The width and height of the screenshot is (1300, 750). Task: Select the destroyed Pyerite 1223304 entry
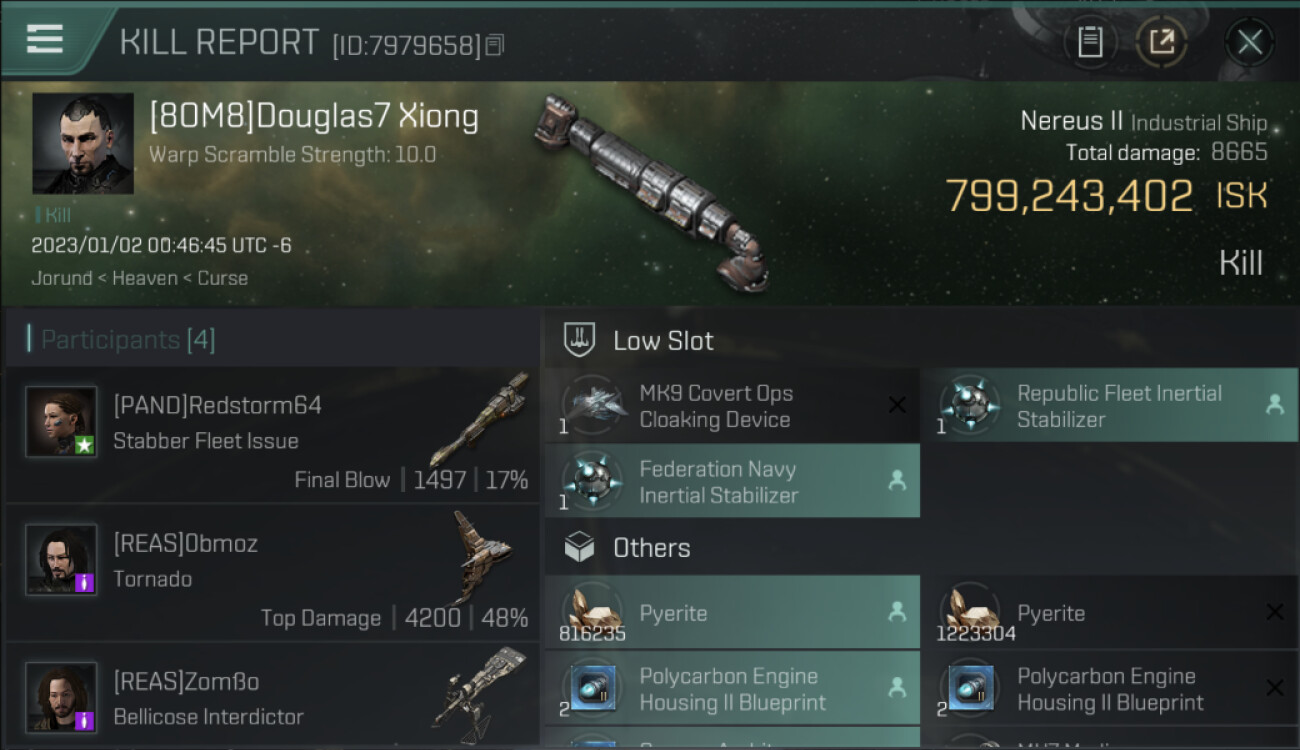pyautogui.click(x=1109, y=612)
